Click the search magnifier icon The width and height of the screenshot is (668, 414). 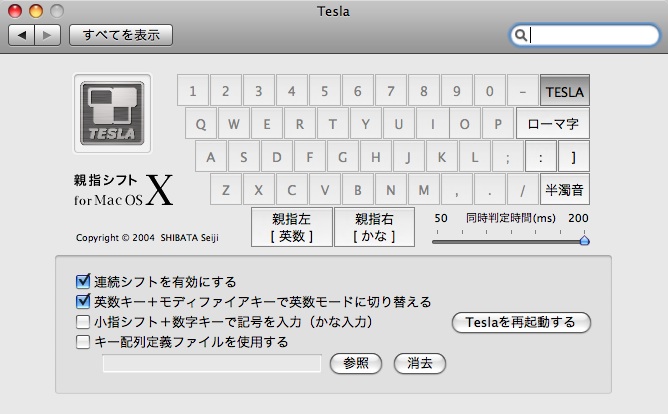(520, 35)
